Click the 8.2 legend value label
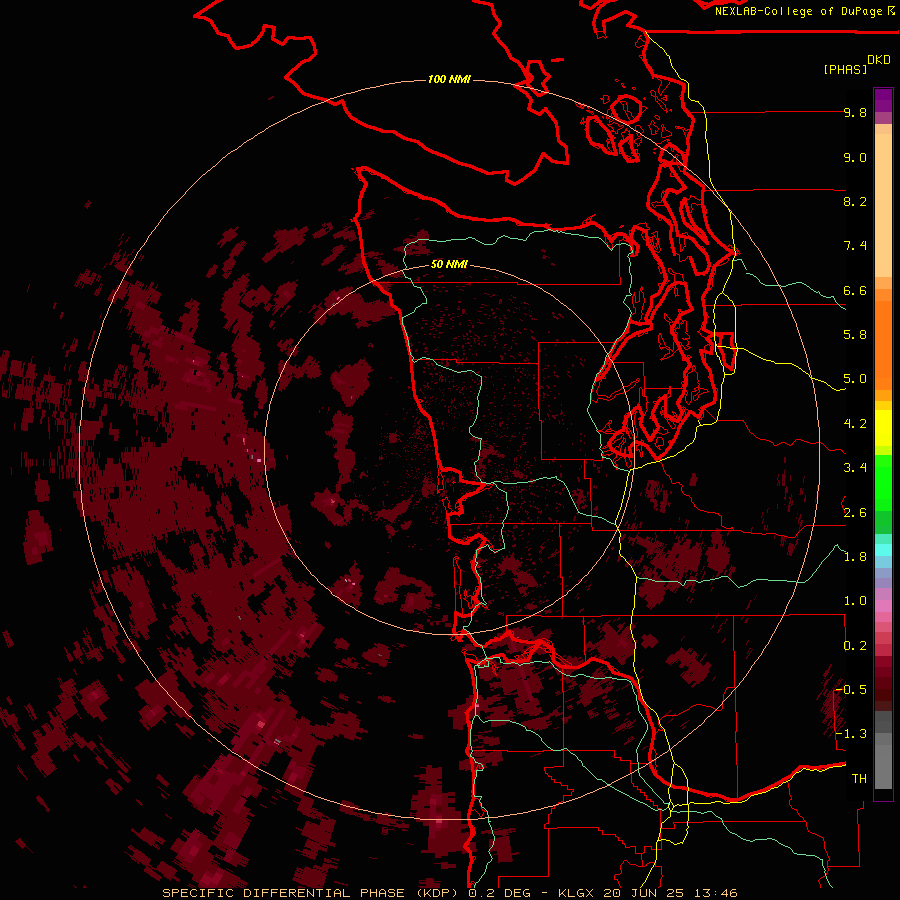Viewport: 900px width, 900px height. (x=855, y=201)
